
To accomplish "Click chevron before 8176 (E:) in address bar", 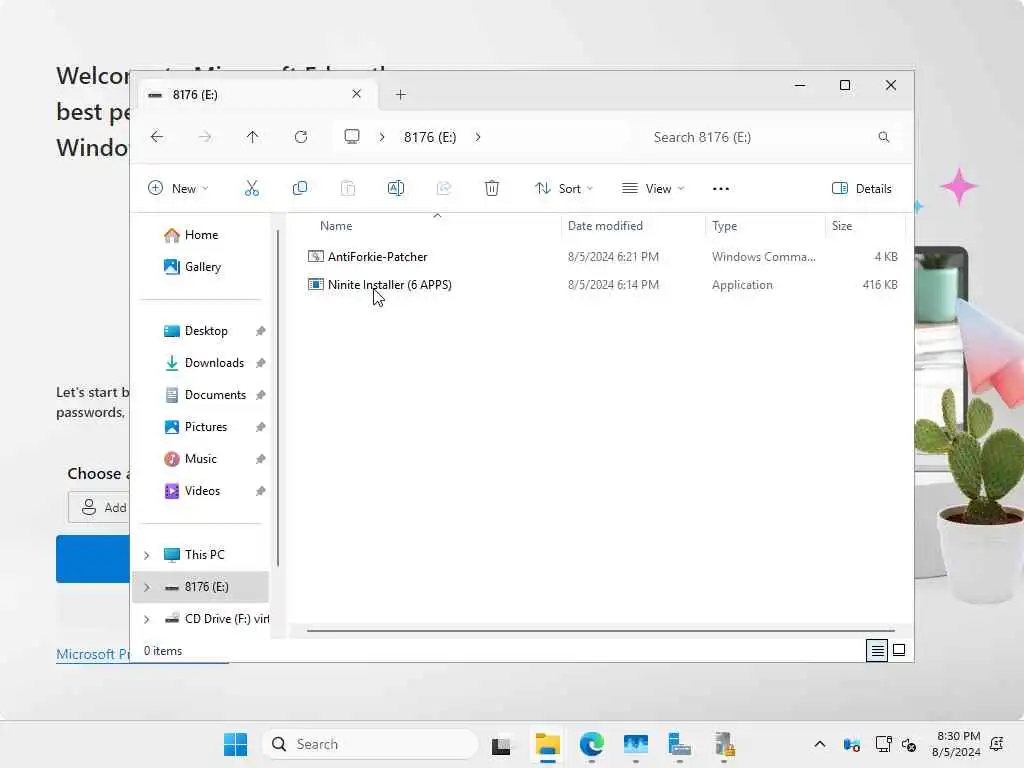I will [x=382, y=137].
